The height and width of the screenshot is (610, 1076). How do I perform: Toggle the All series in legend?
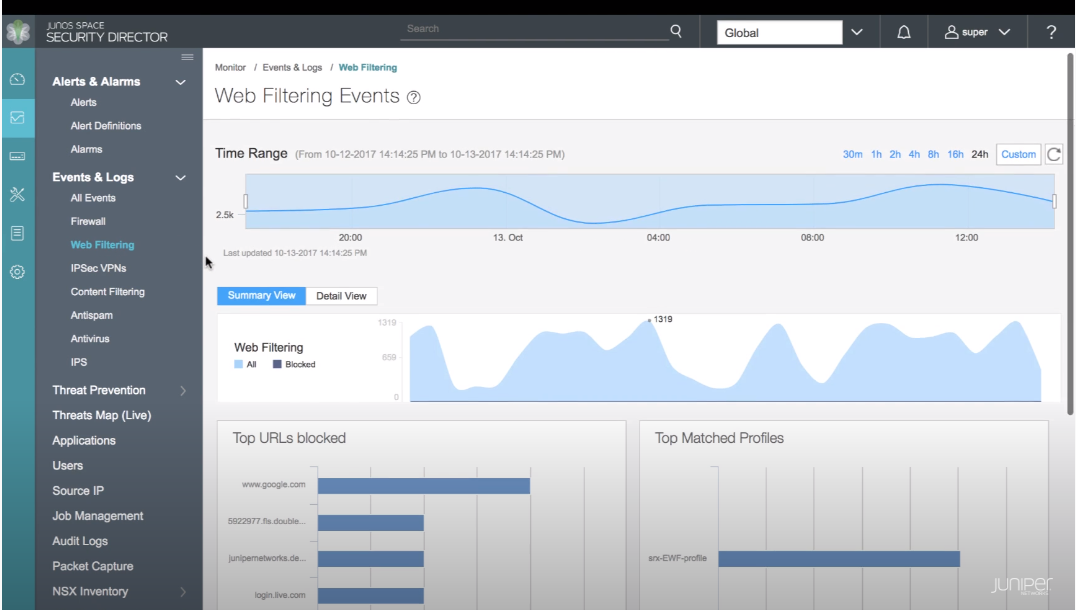tap(245, 365)
